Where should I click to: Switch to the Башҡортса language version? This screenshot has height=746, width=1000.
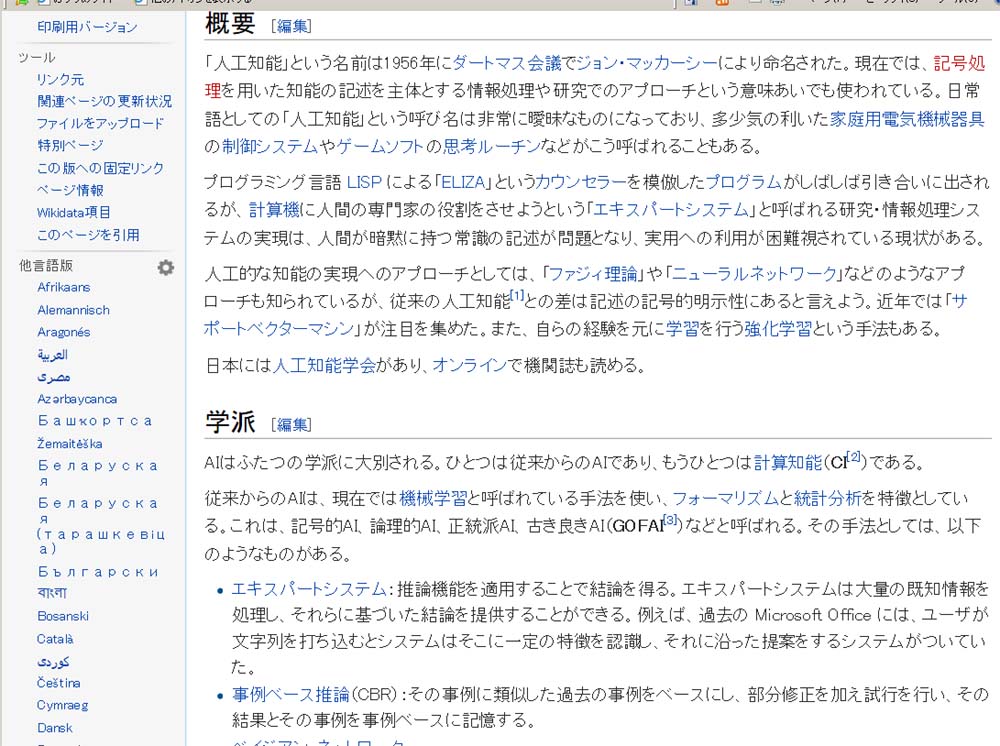point(95,421)
